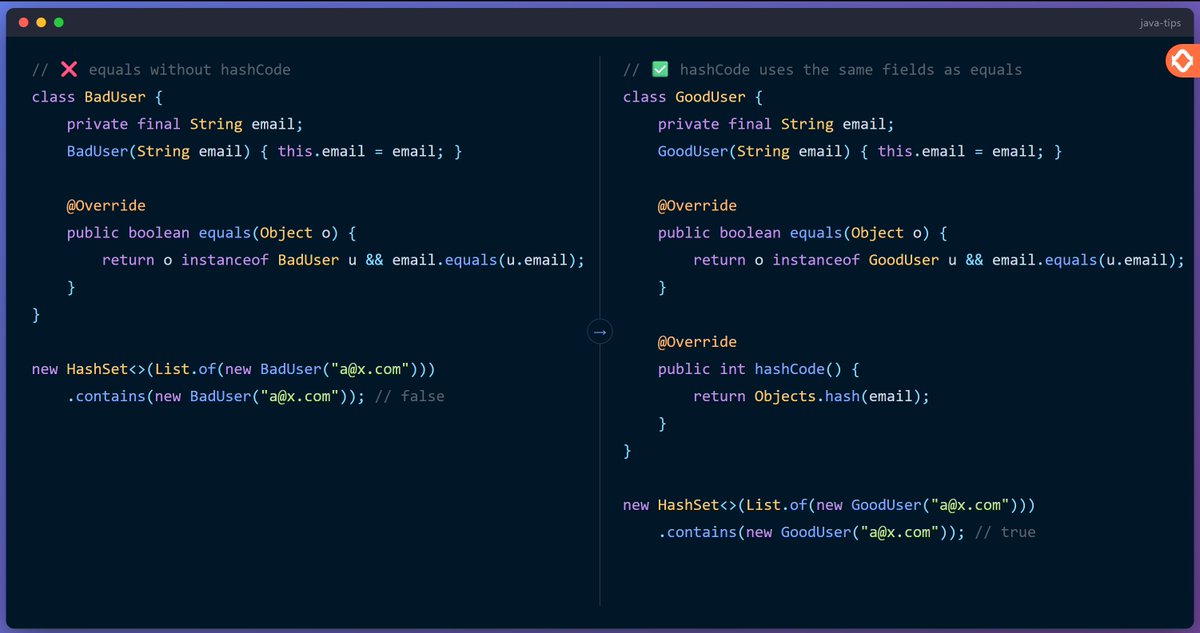The width and height of the screenshot is (1200, 633).
Task: Click the ".contains(new BadUser" call
Action: (x=216, y=396)
